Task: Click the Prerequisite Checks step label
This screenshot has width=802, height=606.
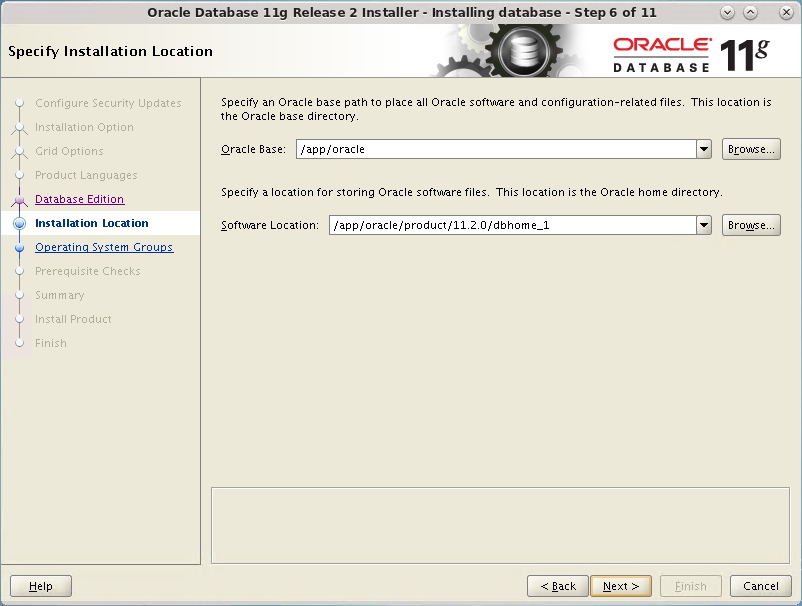Action: pyautogui.click(x=87, y=271)
